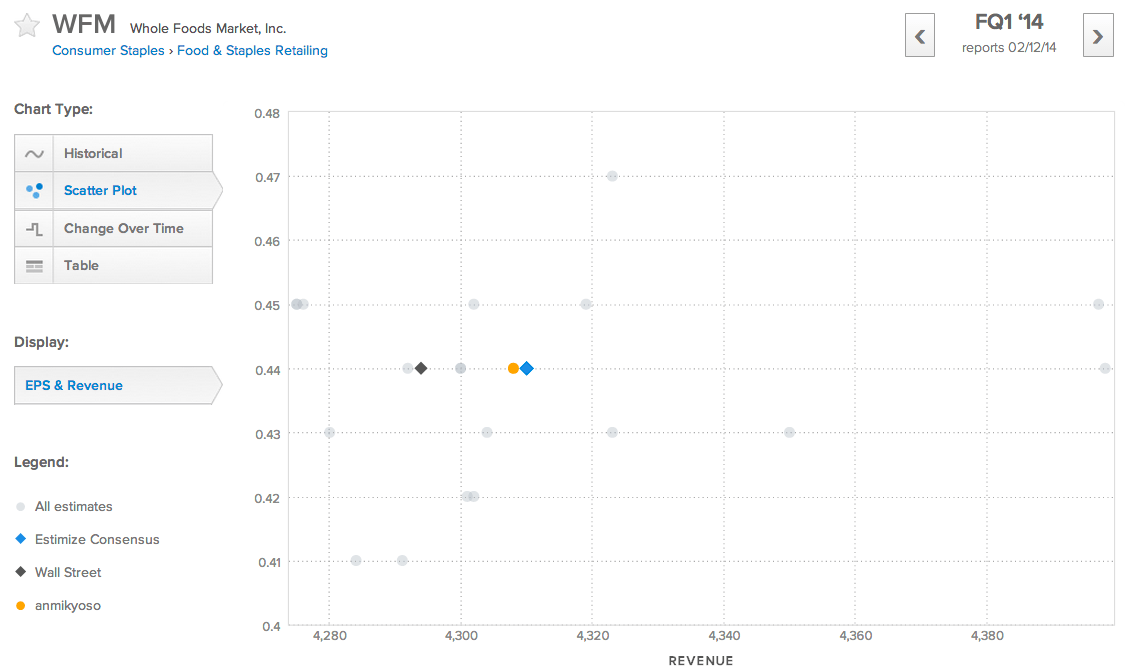Click the gray dot beside the Wall Street diamond
The image size is (1129, 668).
pos(408,369)
